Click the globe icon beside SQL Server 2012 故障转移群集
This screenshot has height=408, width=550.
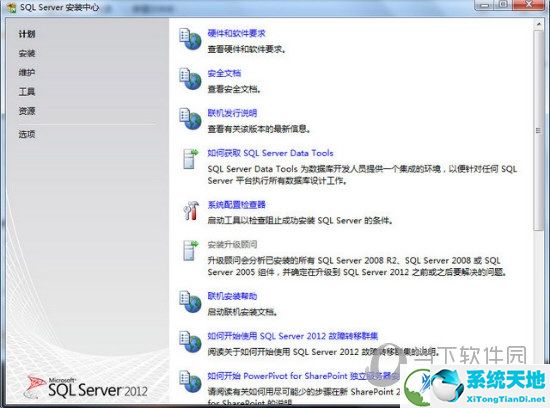tap(190, 342)
